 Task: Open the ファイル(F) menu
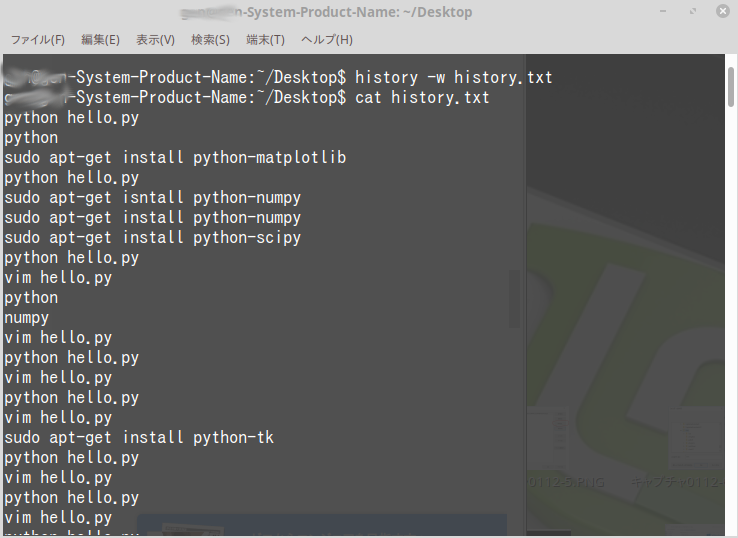(38, 40)
